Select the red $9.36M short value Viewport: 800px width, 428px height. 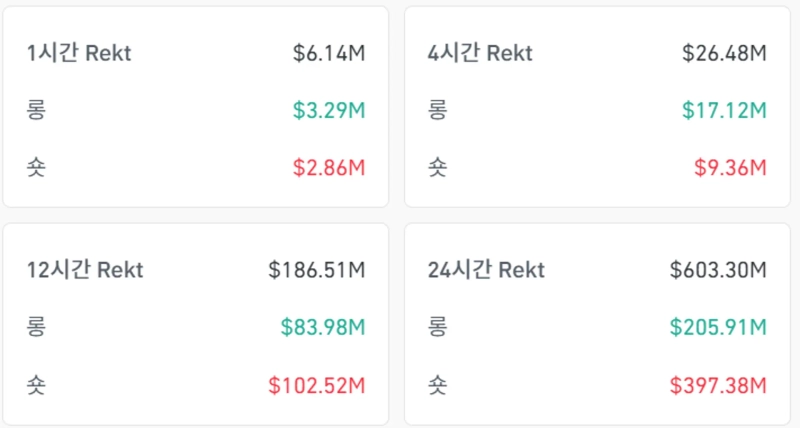(x=730, y=167)
